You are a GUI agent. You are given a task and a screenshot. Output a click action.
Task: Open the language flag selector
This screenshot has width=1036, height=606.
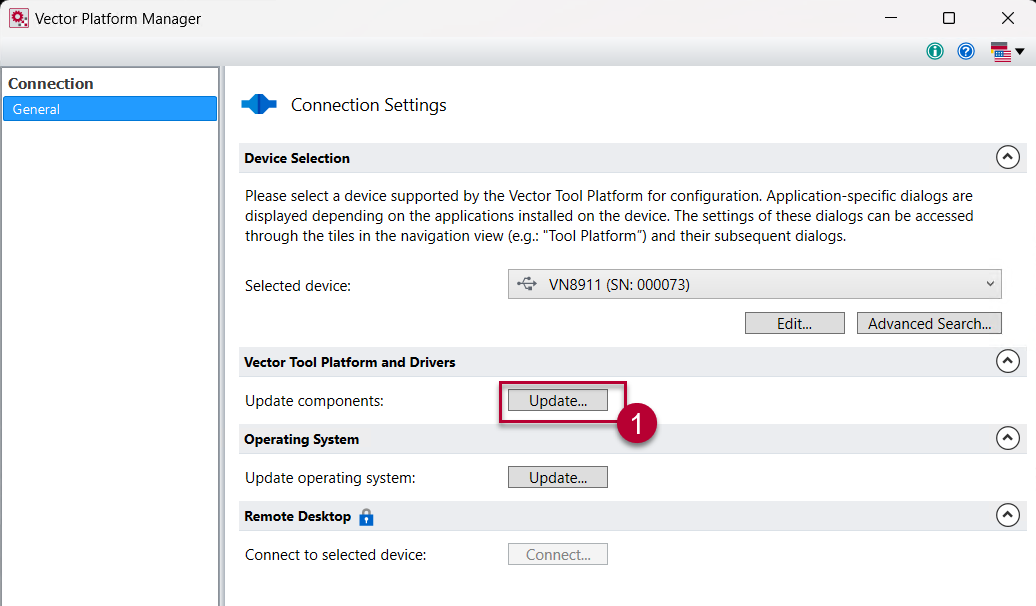coord(1007,51)
